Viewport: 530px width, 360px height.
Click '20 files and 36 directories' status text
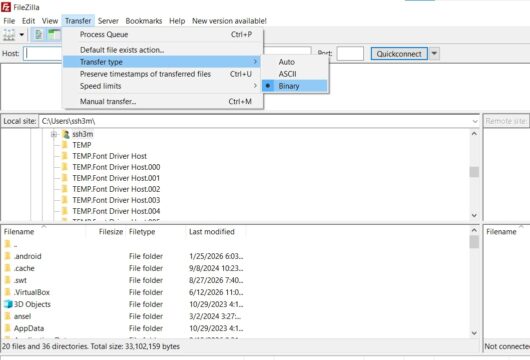pyautogui.click(x=91, y=346)
